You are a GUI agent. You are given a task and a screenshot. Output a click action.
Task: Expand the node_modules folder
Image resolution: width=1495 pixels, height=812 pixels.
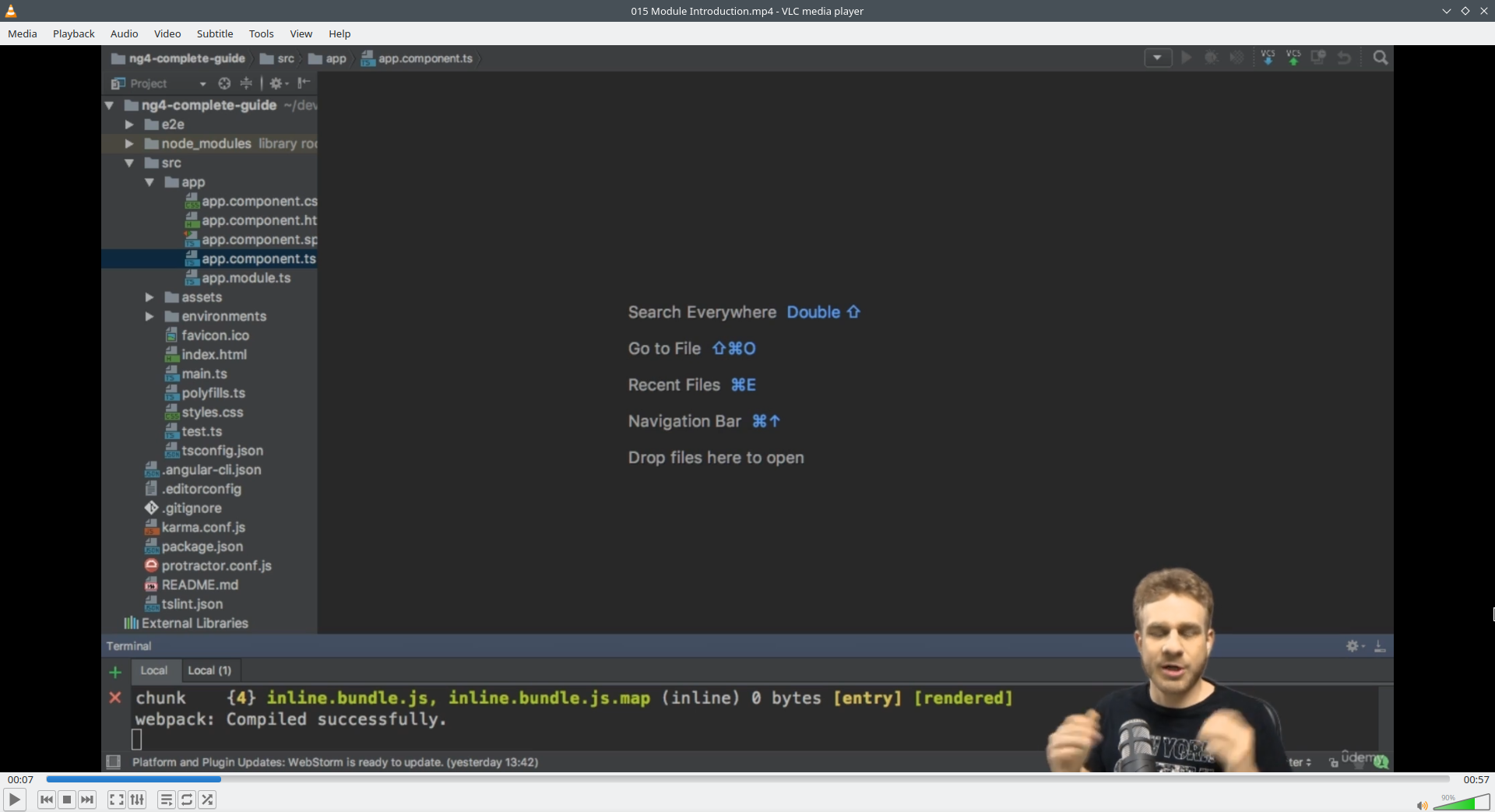pyautogui.click(x=129, y=143)
